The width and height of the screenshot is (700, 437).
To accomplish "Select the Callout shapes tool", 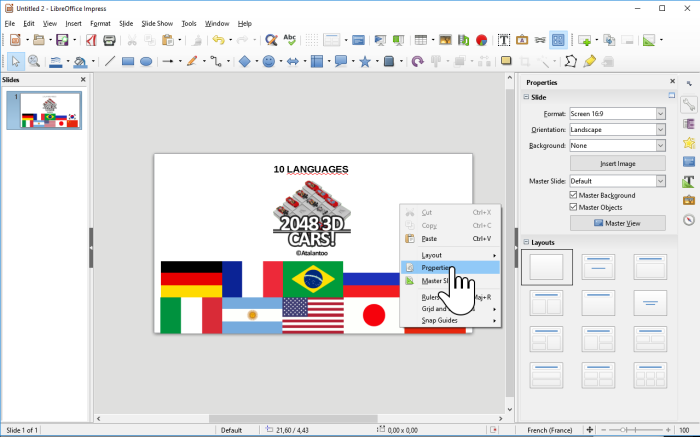I will pos(341,62).
